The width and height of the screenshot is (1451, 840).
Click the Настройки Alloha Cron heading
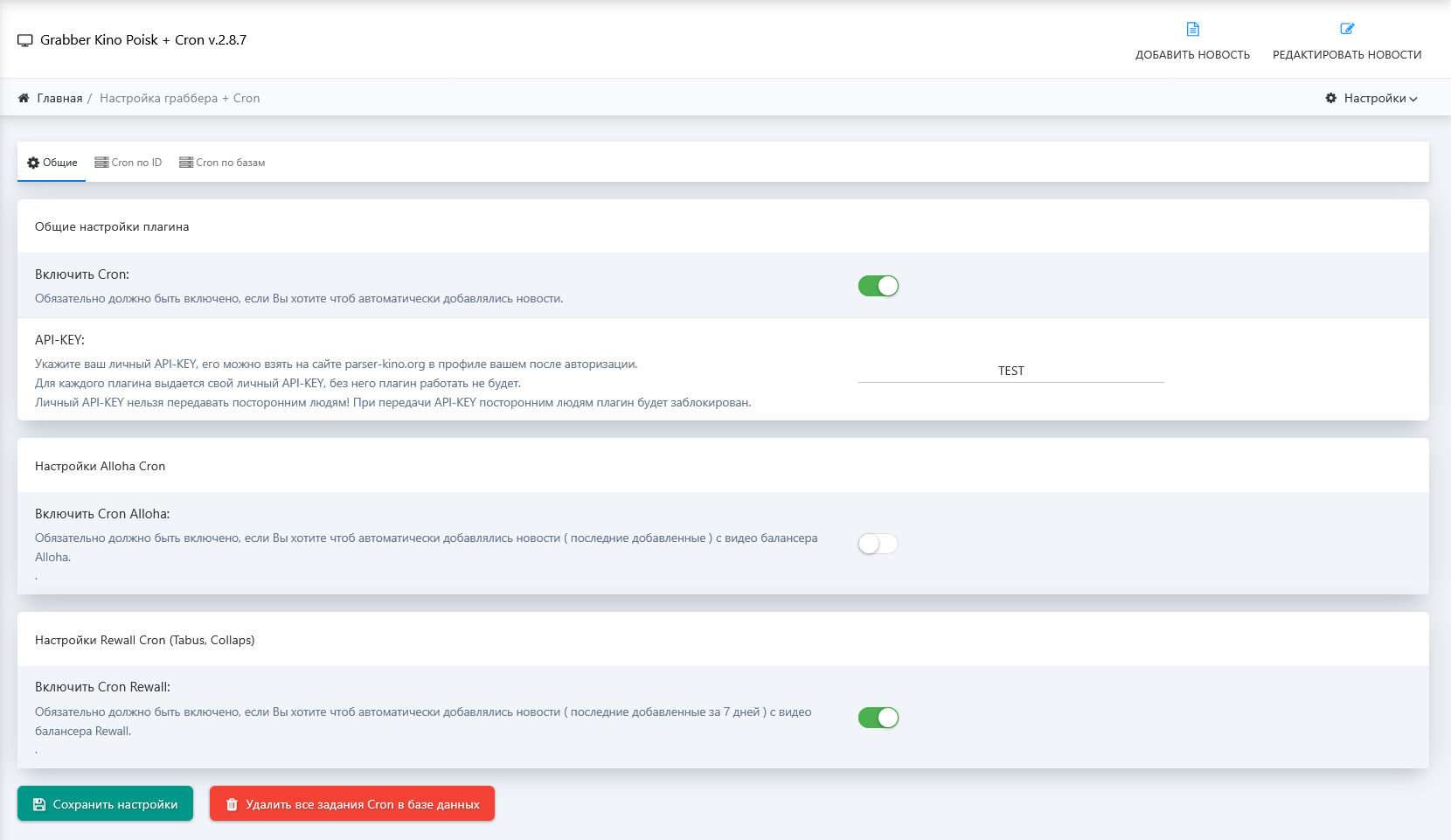[100, 466]
